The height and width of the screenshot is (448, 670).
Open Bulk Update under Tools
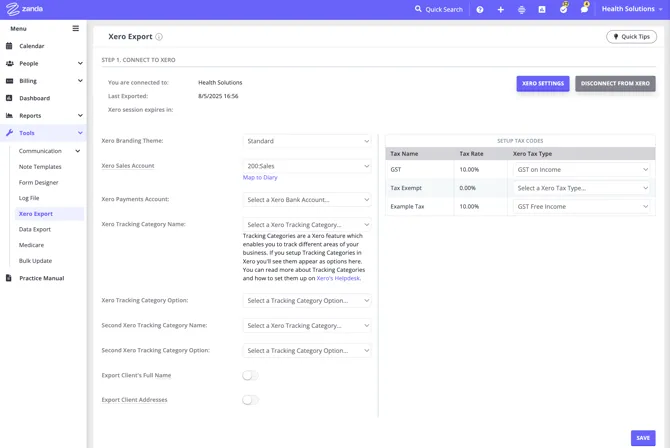coord(35,261)
